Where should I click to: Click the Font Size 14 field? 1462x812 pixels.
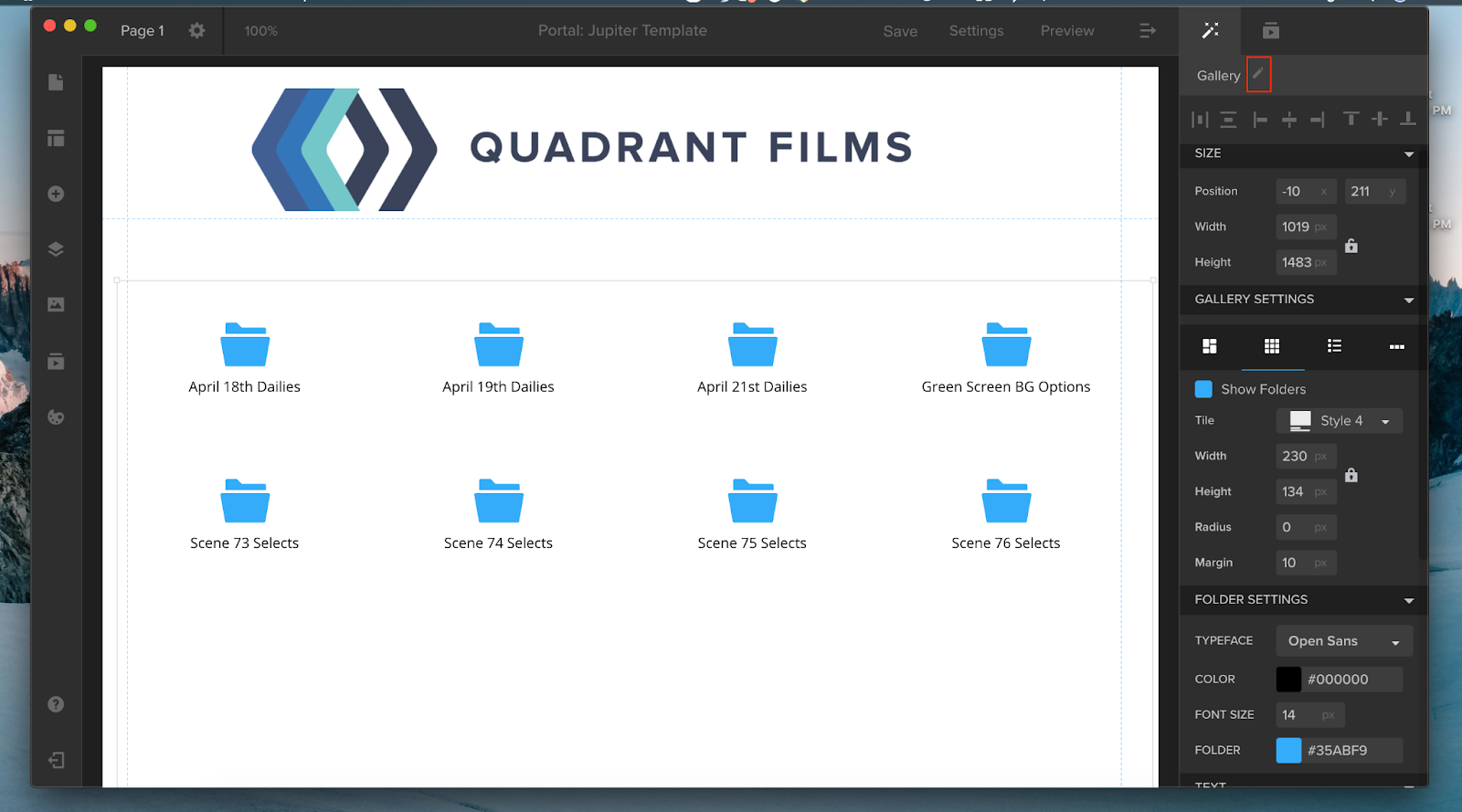pyautogui.click(x=1310, y=714)
